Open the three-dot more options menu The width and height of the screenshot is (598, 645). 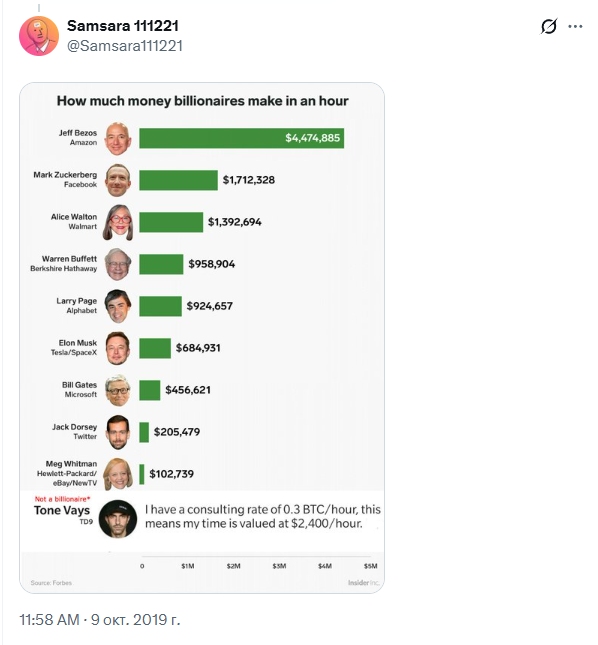(x=575, y=26)
